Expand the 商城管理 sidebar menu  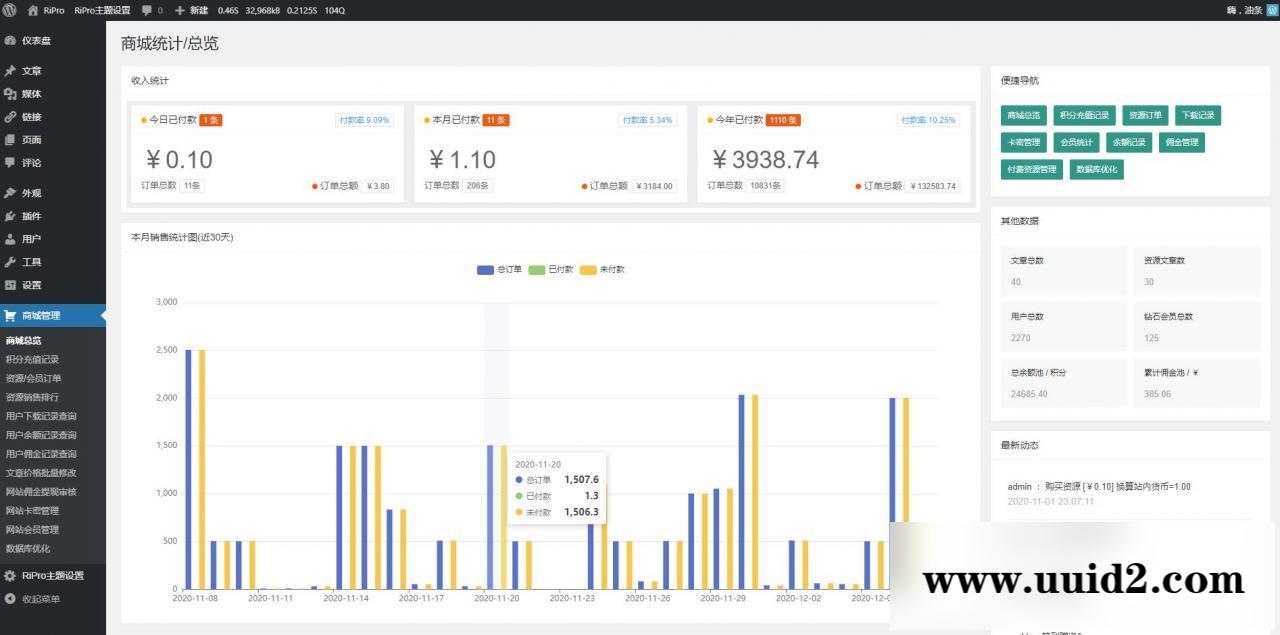tap(40, 316)
